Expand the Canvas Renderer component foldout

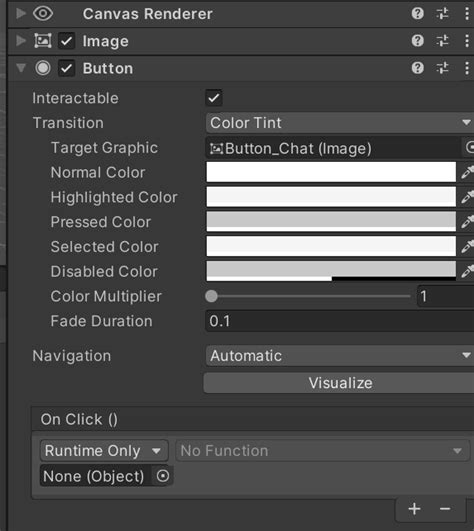click(x=21, y=14)
